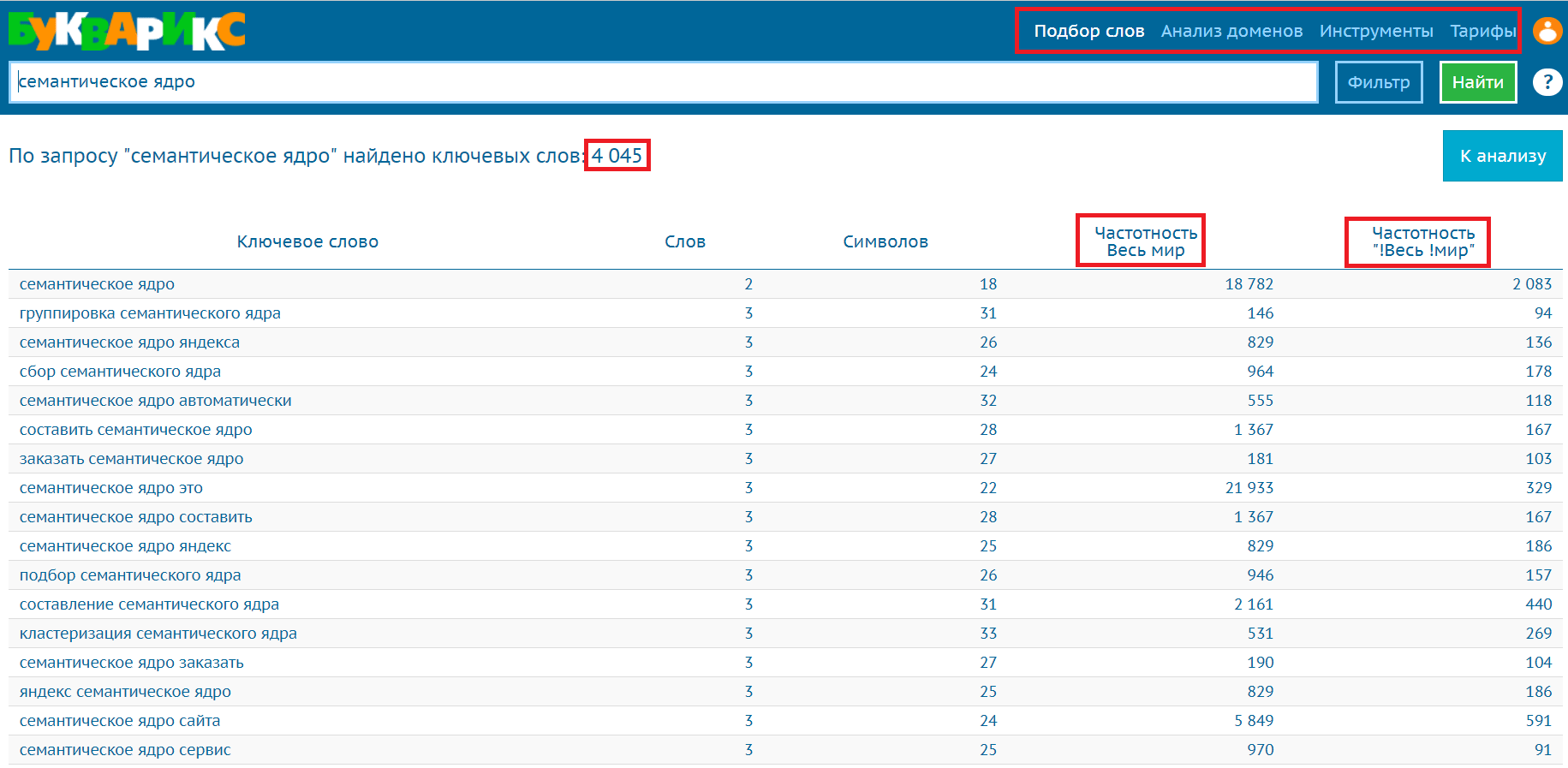
Task: Select keyword 'заказать семантическое ядро'
Action: tap(131, 459)
